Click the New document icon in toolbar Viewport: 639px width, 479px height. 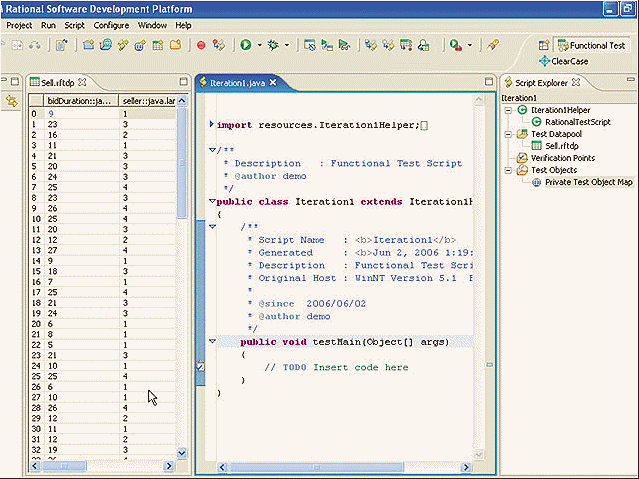[x=62, y=45]
